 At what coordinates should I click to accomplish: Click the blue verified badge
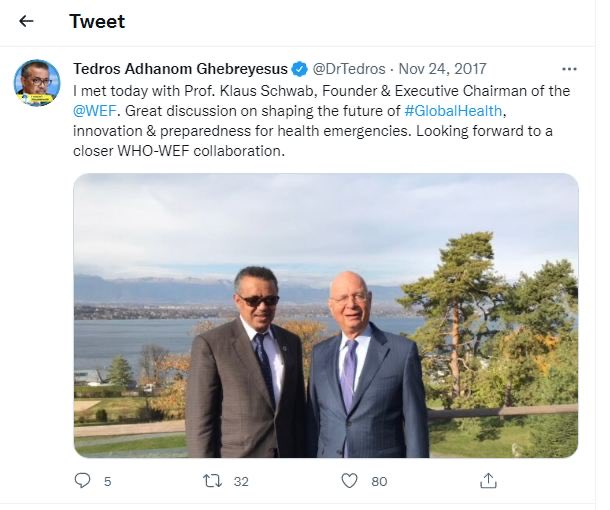click(300, 69)
